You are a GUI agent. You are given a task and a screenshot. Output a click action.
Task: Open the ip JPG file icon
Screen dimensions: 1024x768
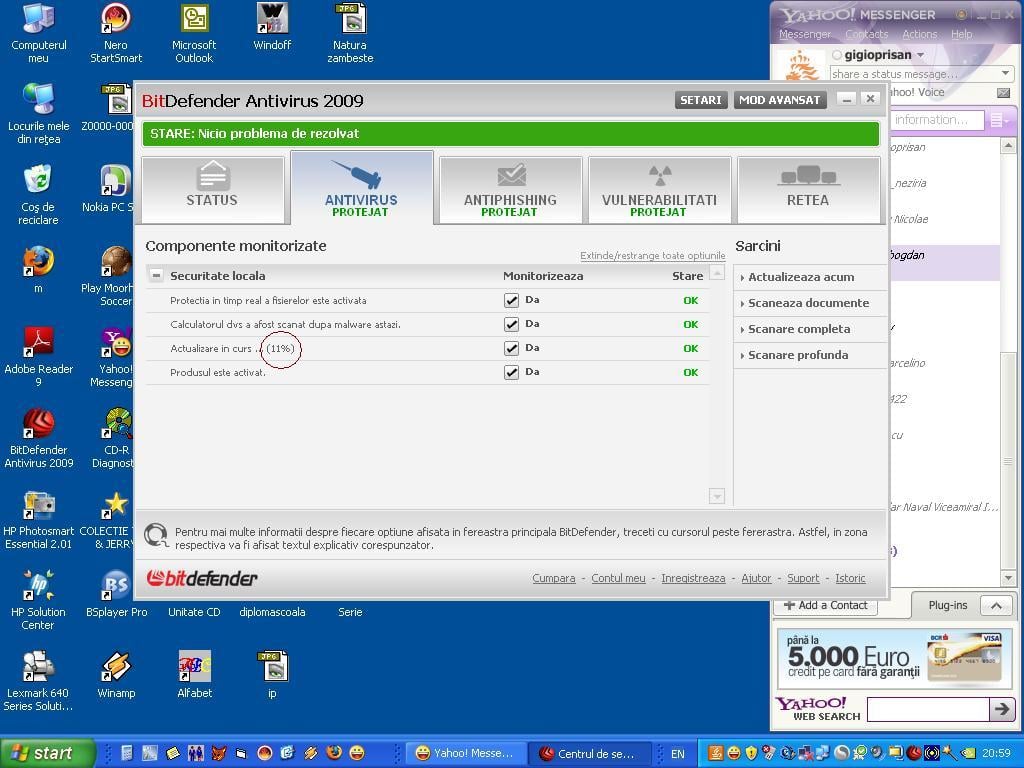tap(272, 676)
